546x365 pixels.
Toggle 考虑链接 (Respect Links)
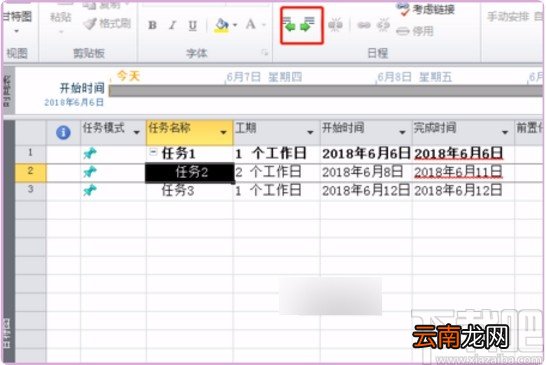point(426,9)
